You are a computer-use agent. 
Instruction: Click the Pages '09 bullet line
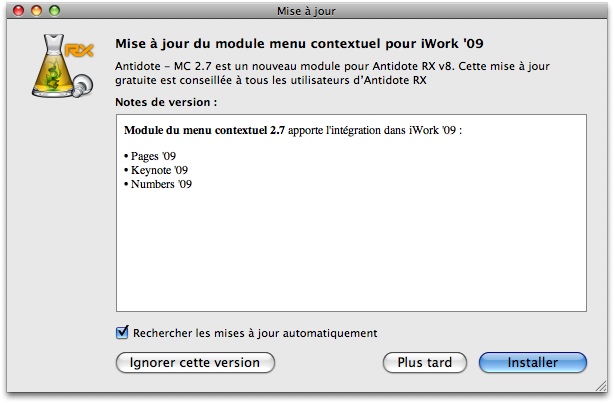click(150, 156)
